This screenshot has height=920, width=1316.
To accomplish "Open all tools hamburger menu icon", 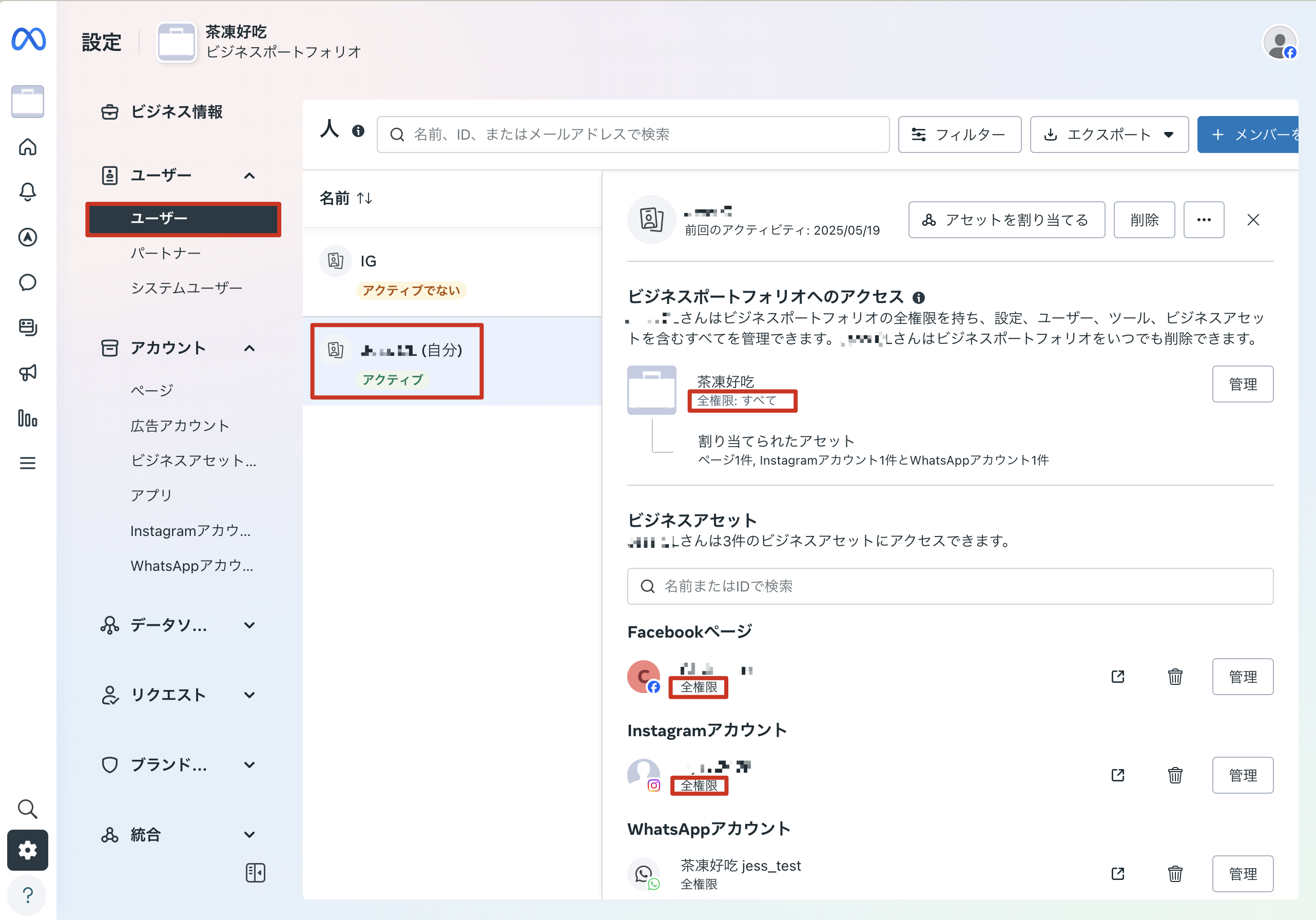I will tap(28, 463).
